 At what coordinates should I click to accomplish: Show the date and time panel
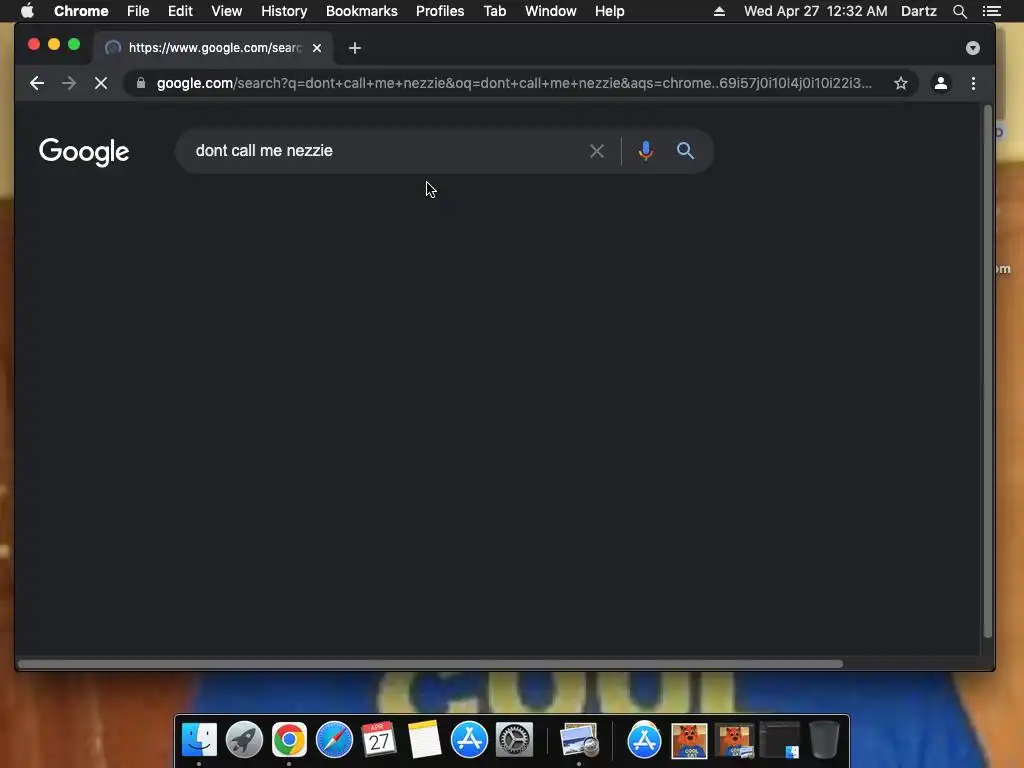pyautogui.click(x=816, y=11)
